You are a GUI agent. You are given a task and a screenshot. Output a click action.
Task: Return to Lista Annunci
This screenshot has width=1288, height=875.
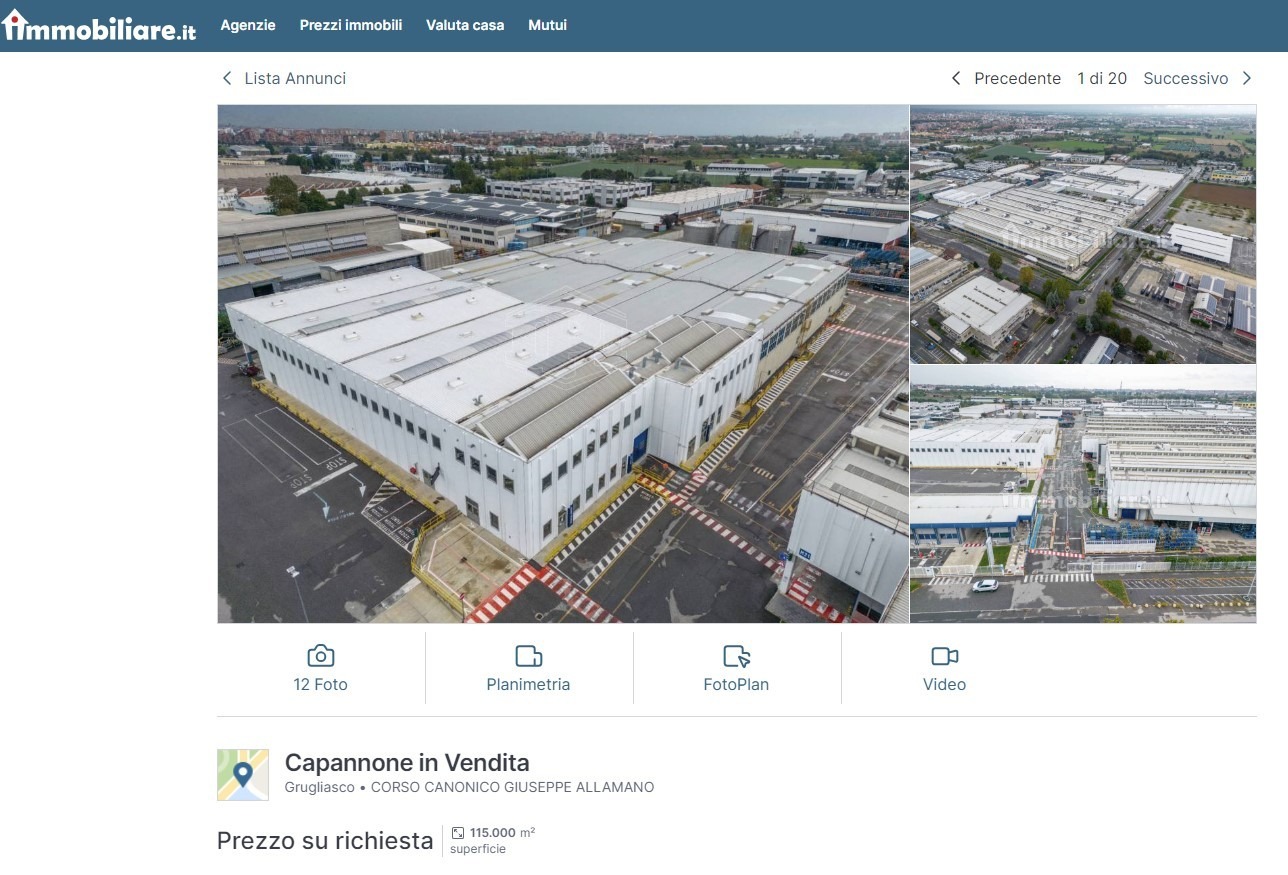[295, 78]
